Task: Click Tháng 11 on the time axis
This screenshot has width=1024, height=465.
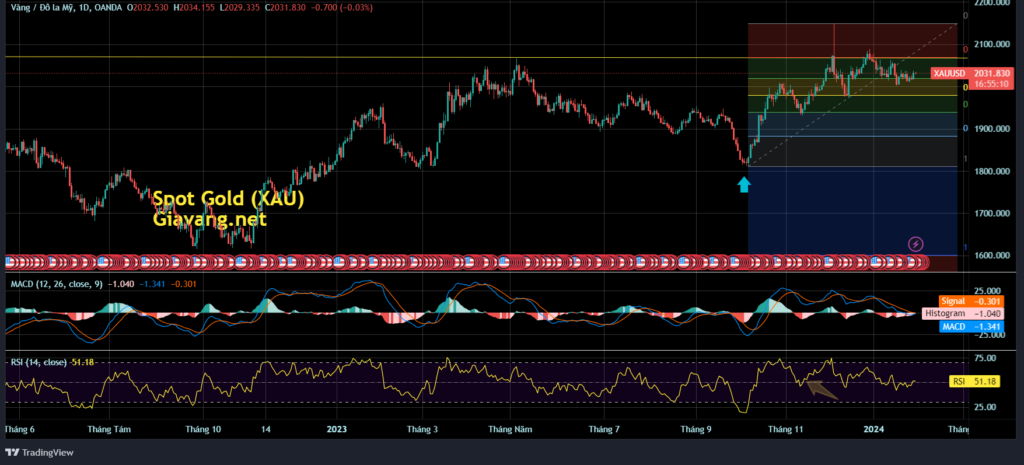Action: click(x=786, y=429)
